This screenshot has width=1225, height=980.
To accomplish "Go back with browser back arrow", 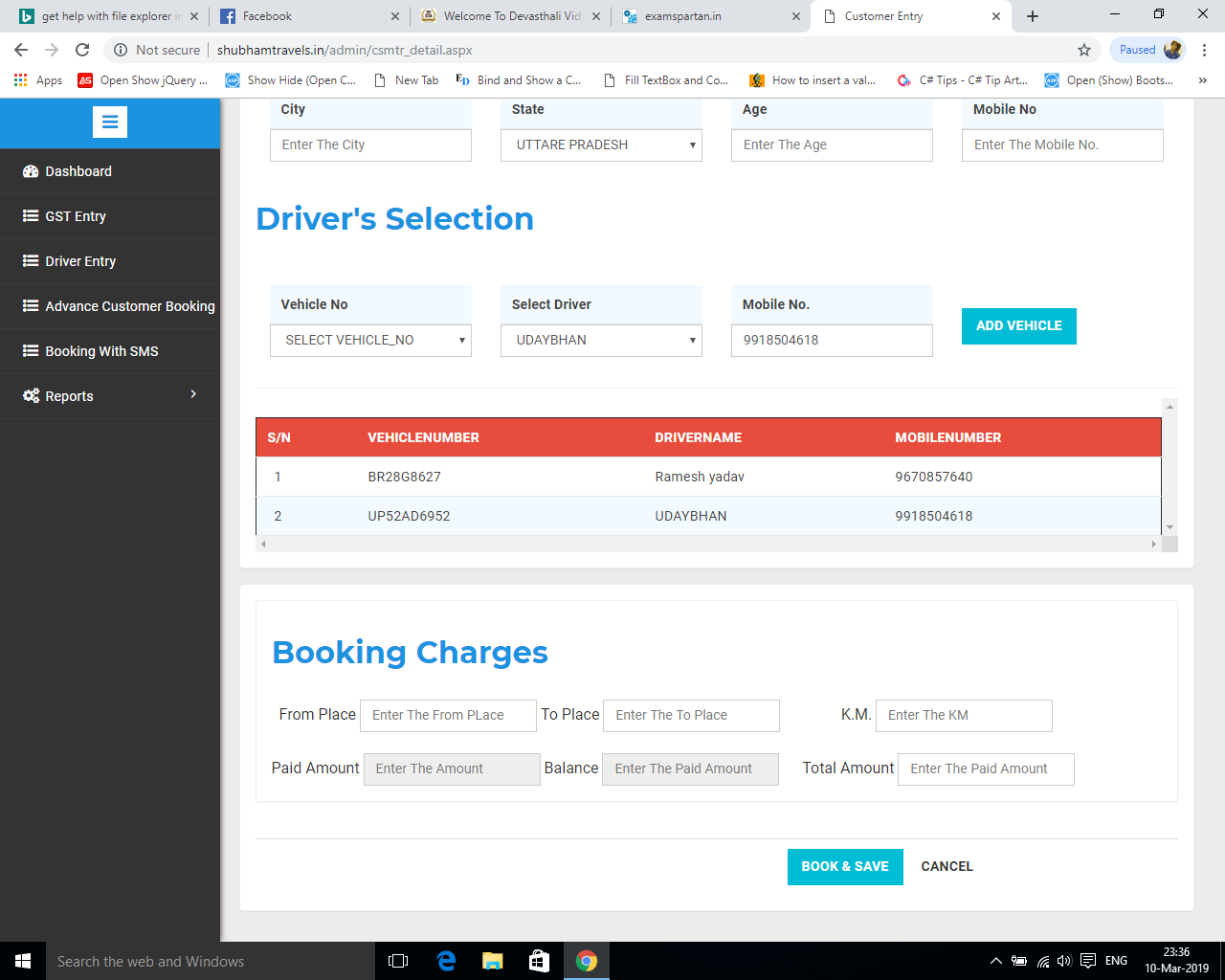I will (x=21, y=50).
